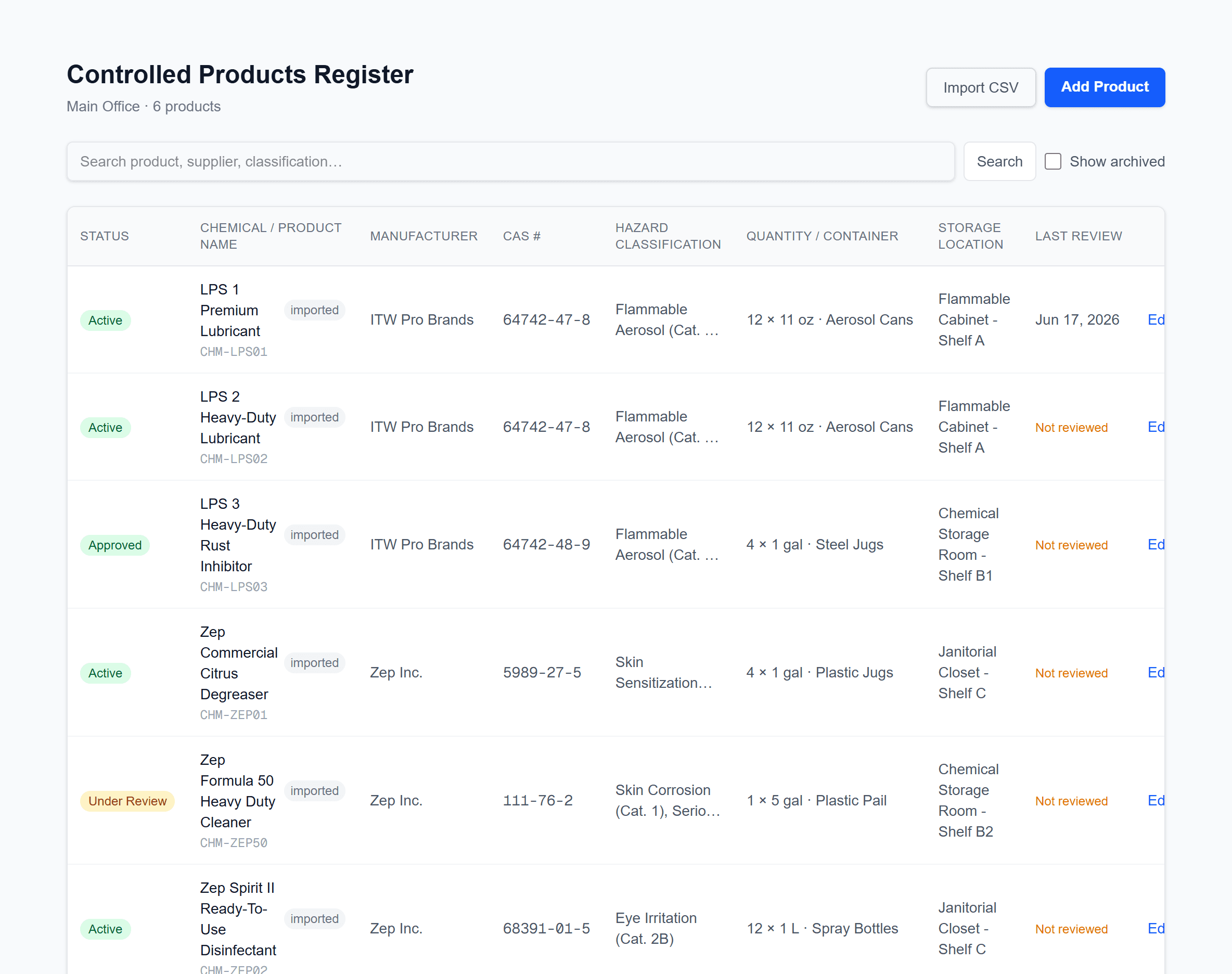Click CAS number 111-76-2
Viewport: 1232px width, 974px height.
point(537,801)
